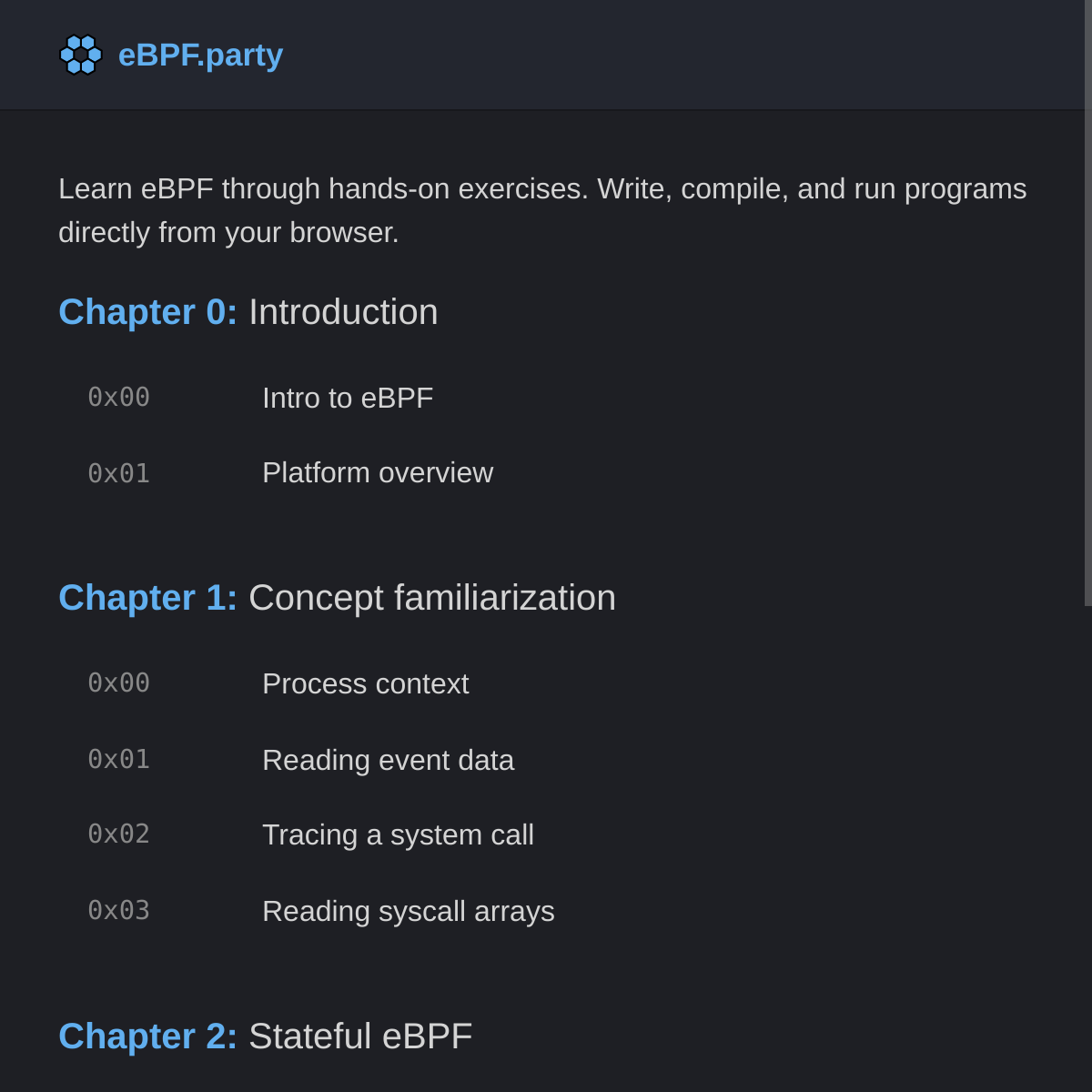Open the "Tracing a system call" lesson

coord(398,834)
